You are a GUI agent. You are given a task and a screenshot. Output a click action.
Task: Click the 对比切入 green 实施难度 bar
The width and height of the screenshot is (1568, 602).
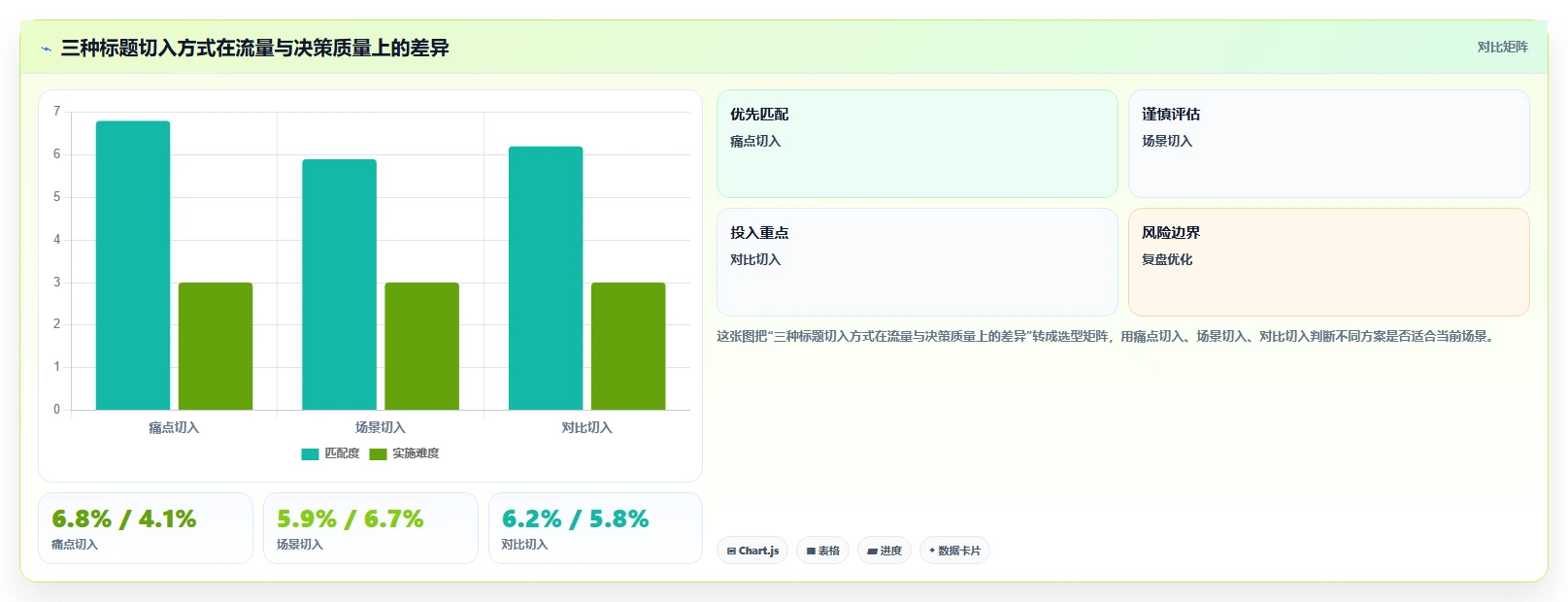pyautogui.click(x=628, y=346)
